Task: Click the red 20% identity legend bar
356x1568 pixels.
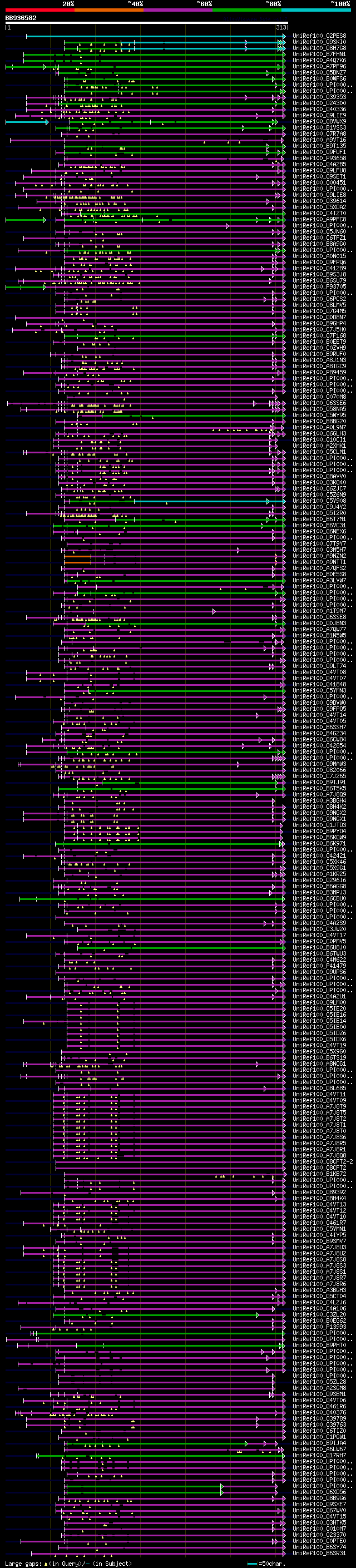Action: (39, 10)
